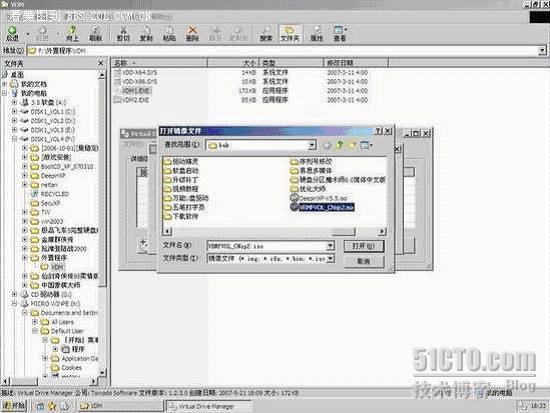Sort by 大小 size column header
The height and width of the screenshot is (413, 550).
coord(233,63)
